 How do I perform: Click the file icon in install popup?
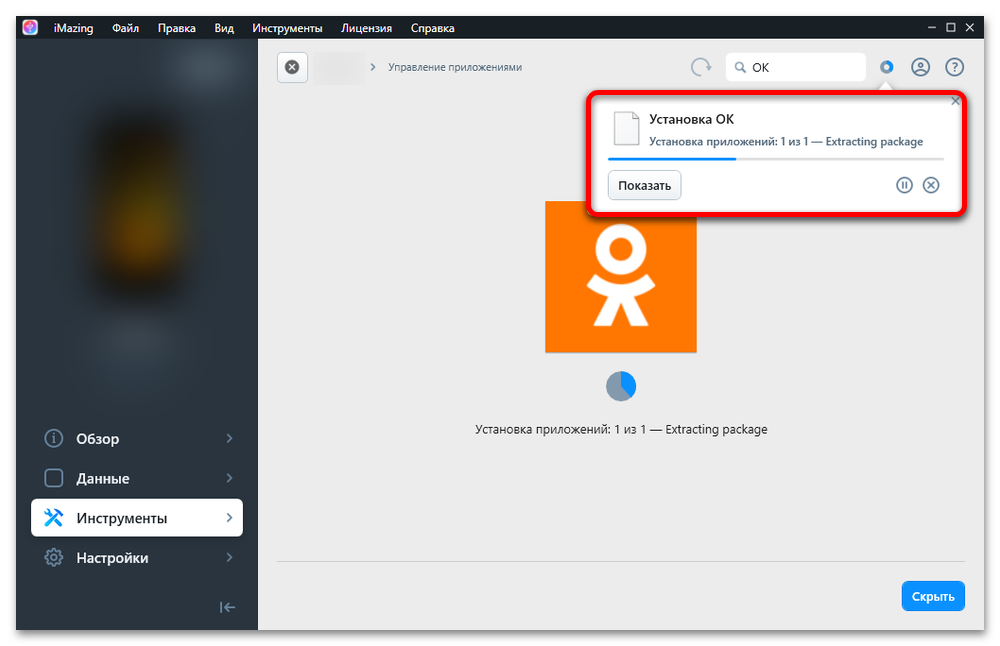(626, 128)
